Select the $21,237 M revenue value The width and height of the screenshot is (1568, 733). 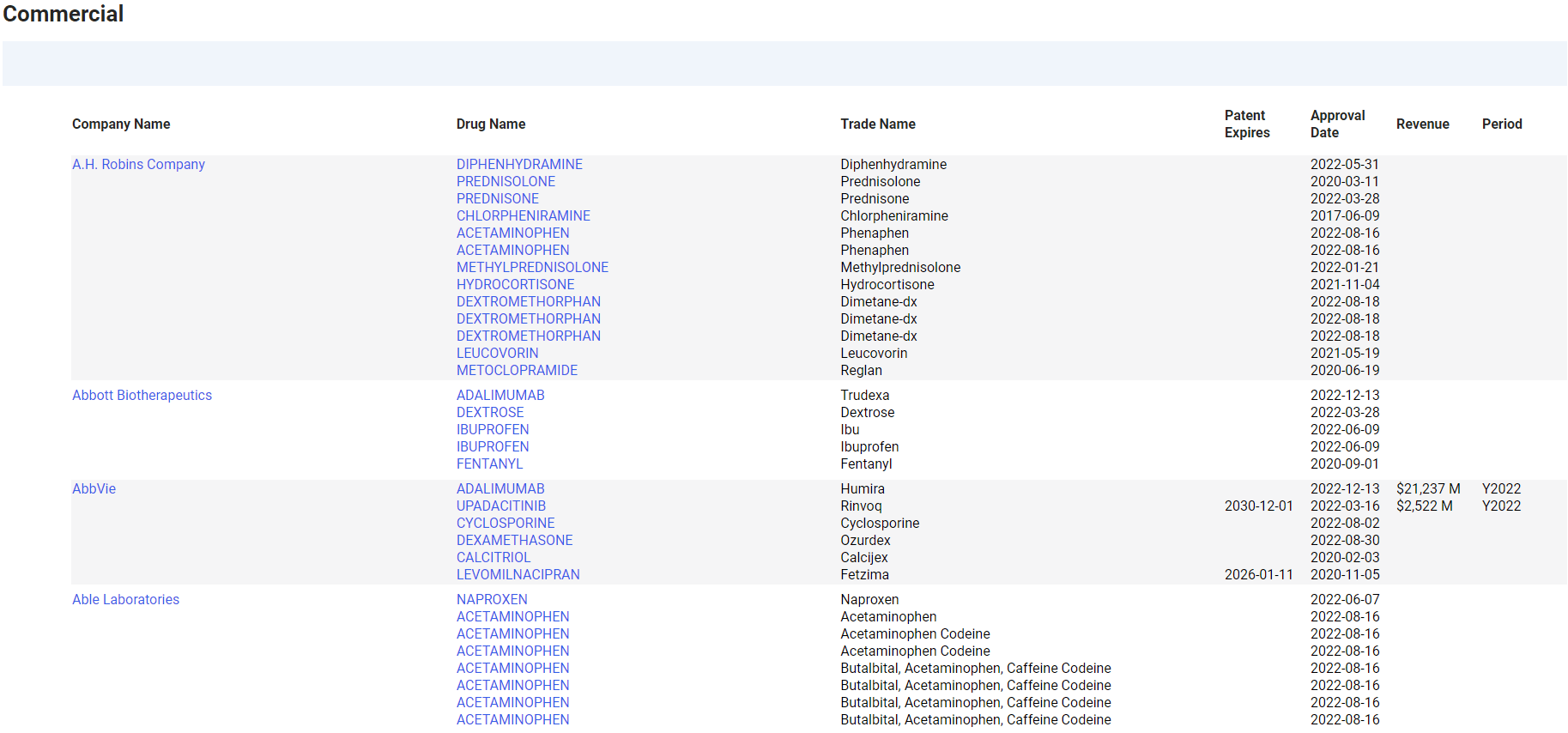pos(1428,488)
